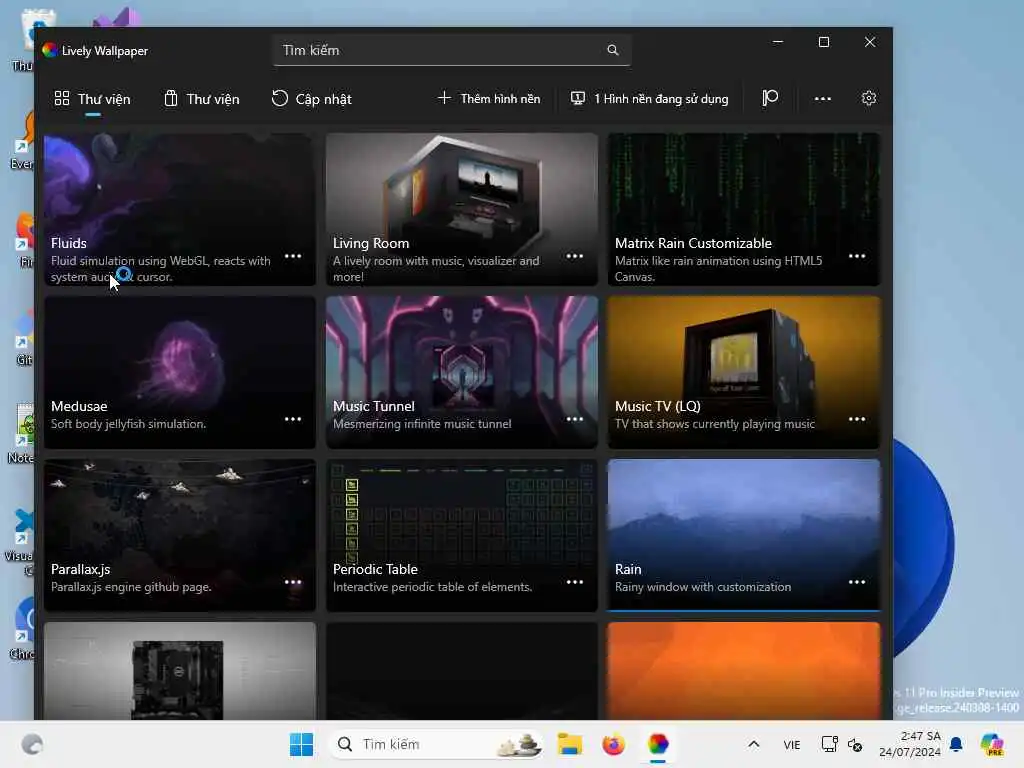Open options menu for Music Tunnel wallpaper
Viewport: 1024px width, 768px height.
pos(575,419)
